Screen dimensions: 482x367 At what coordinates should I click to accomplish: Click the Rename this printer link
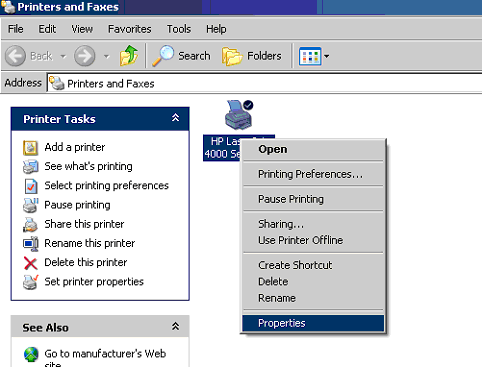click(90, 243)
